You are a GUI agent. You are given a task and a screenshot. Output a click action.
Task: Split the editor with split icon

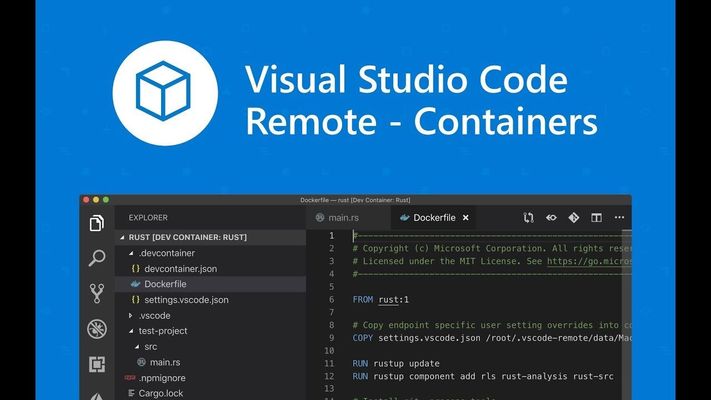pyautogui.click(x=596, y=218)
